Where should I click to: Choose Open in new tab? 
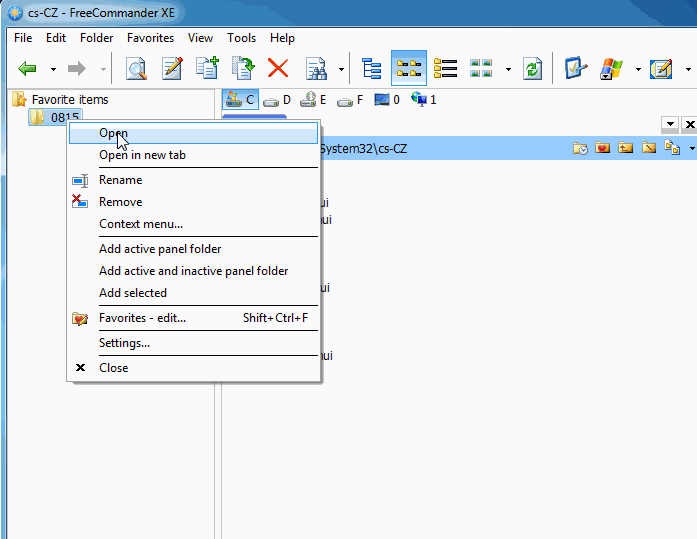pyautogui.click(x=194, y=155)
